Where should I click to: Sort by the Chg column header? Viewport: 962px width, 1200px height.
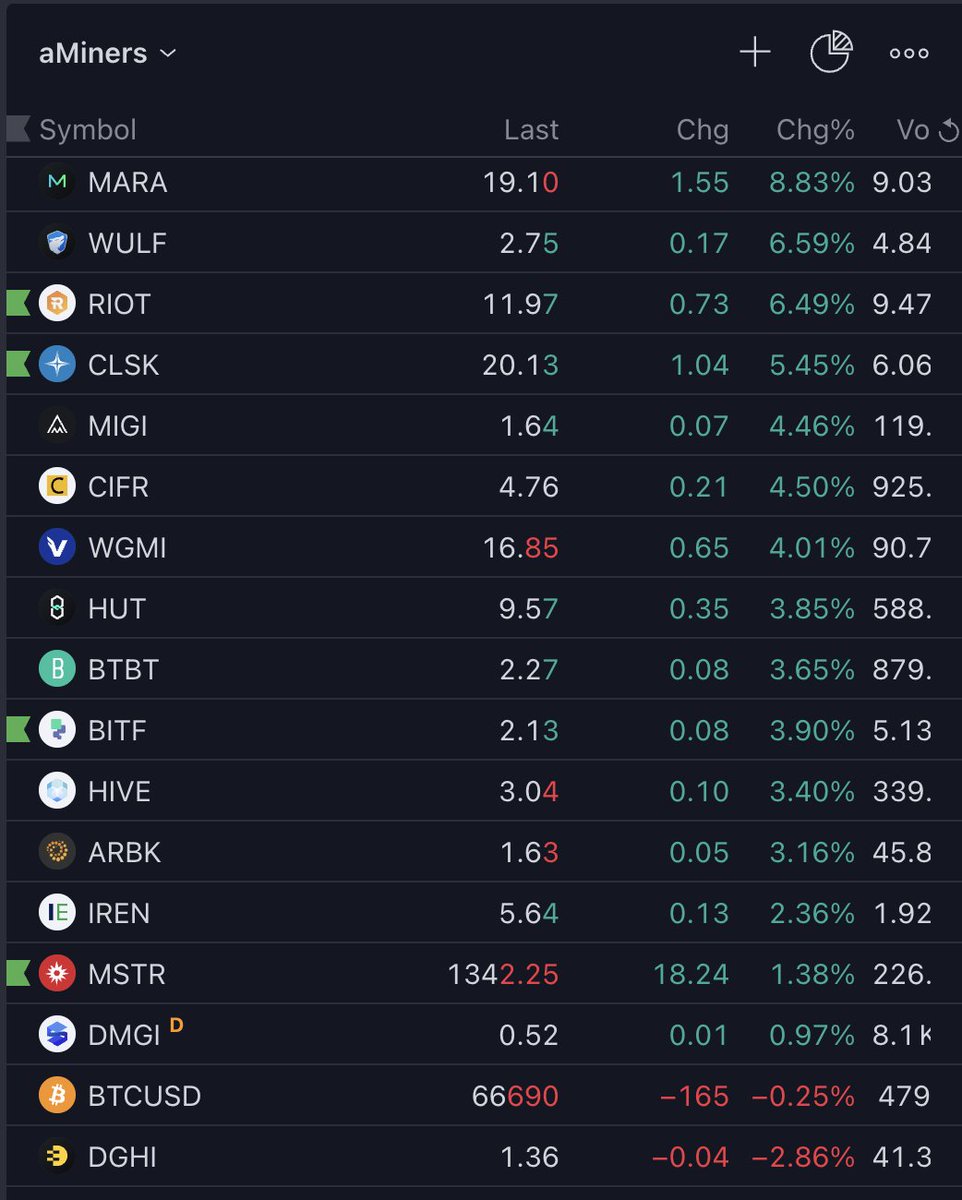(x=702, y=130)
